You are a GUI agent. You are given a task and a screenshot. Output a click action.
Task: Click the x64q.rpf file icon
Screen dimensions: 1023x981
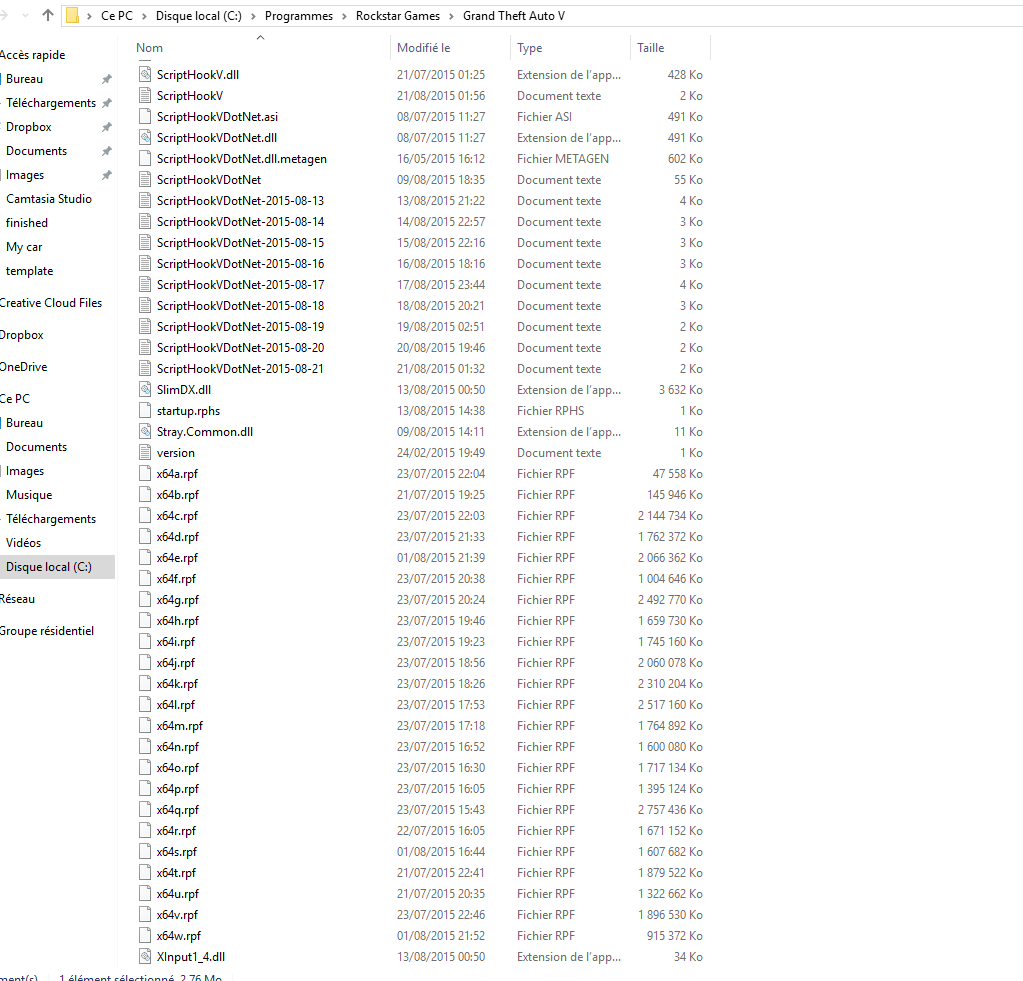(x=145, y=809)
